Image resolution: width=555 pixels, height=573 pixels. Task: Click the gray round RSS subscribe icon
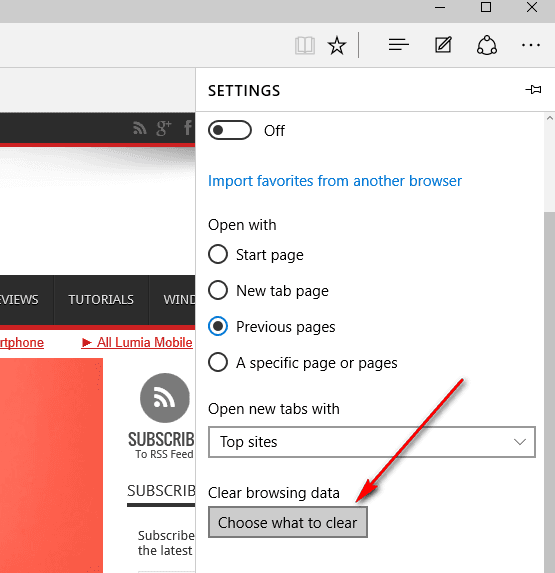tap(165, 398)
